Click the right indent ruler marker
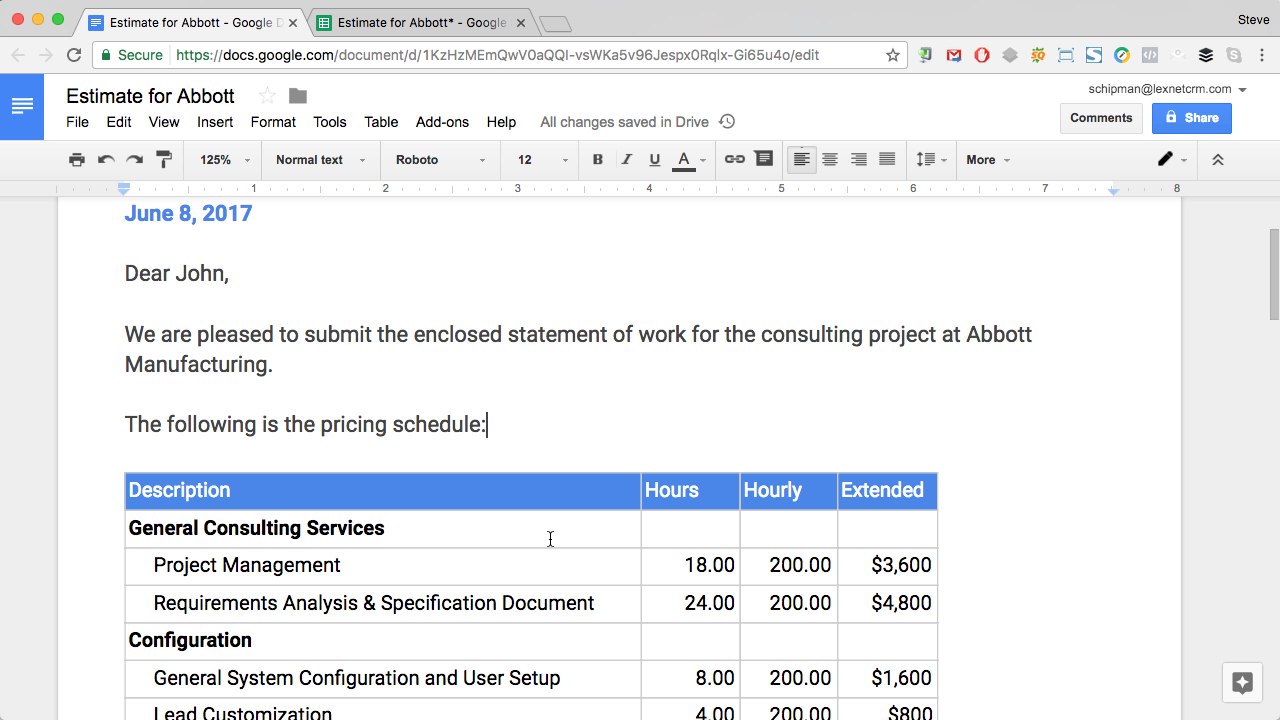 pyautogui.click(x=1114, y=190)
